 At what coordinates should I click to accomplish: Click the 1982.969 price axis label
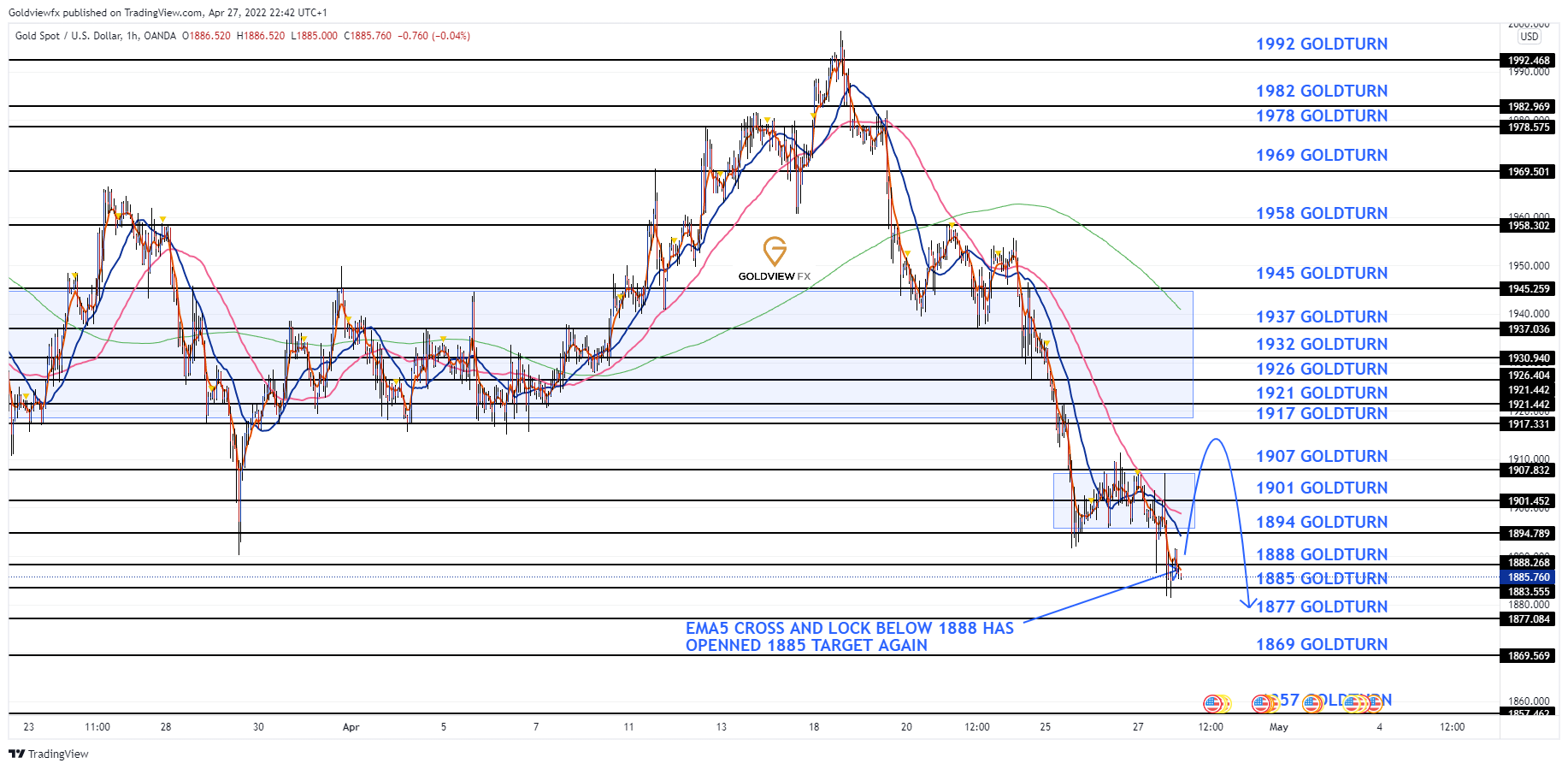pyautogui.click(x=1529, y=106)
